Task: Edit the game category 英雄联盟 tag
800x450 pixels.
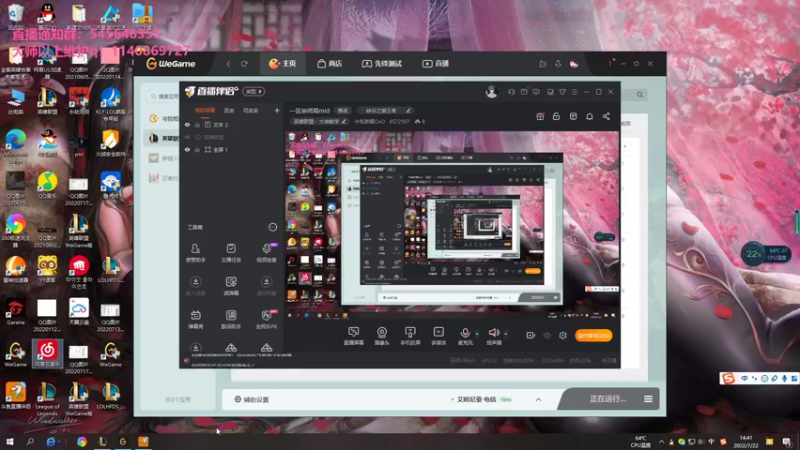Action: coord(319,121)
